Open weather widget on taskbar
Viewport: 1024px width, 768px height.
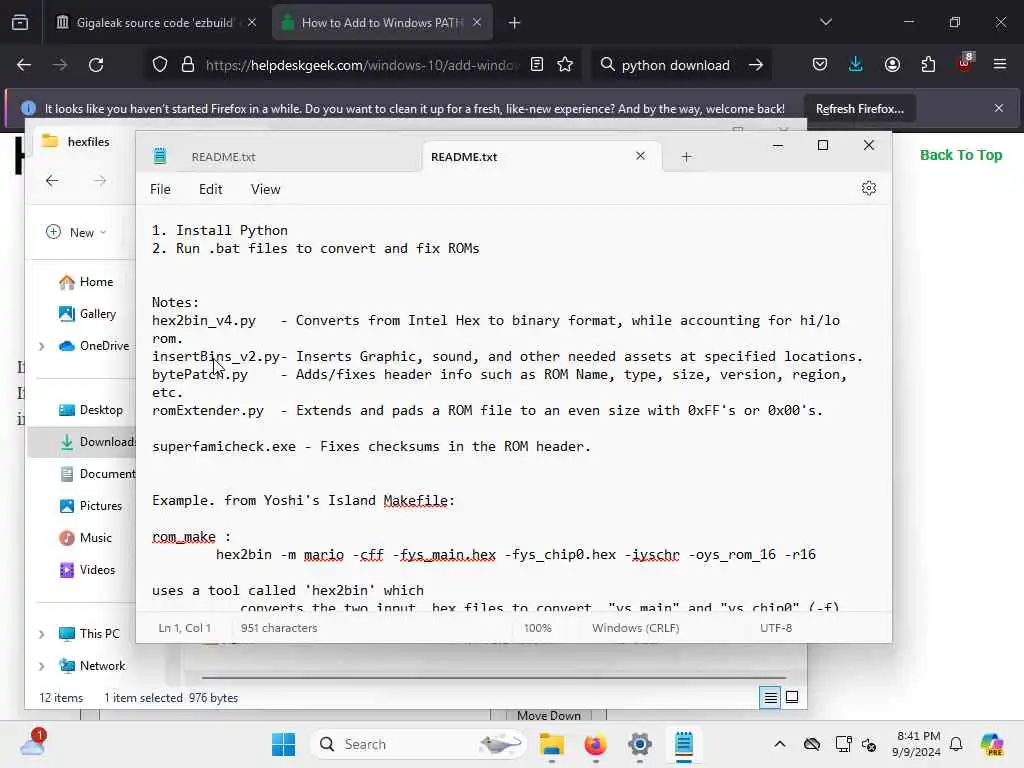(32, 744)
